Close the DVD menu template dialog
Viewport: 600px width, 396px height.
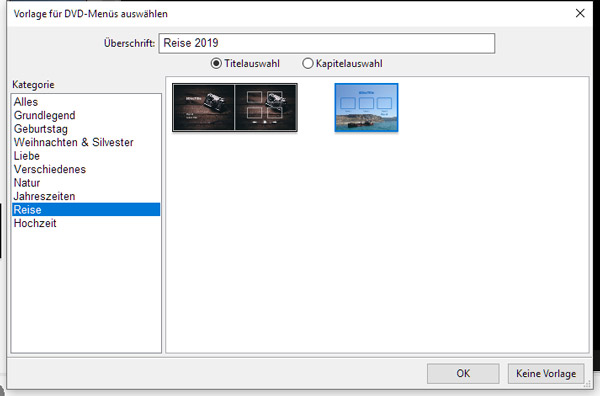point(580,13)
